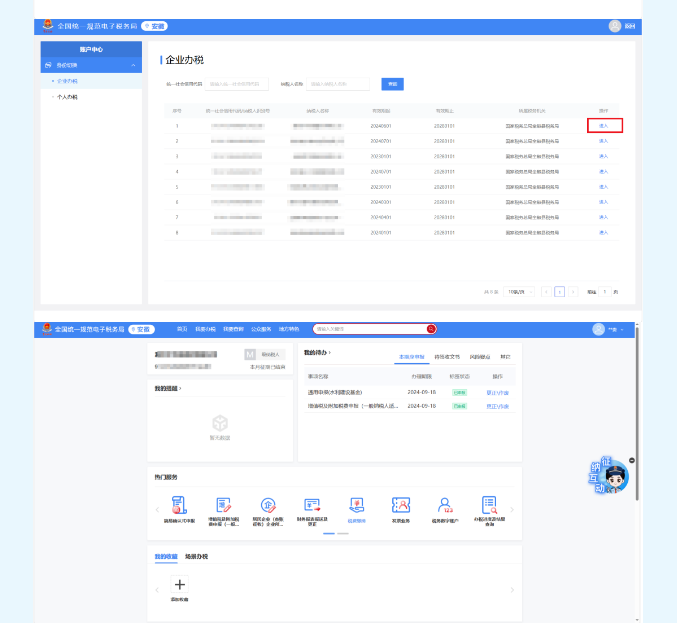Open the 发票业务 invoice service icon
The image size is (680, 623).
(401, 506)
